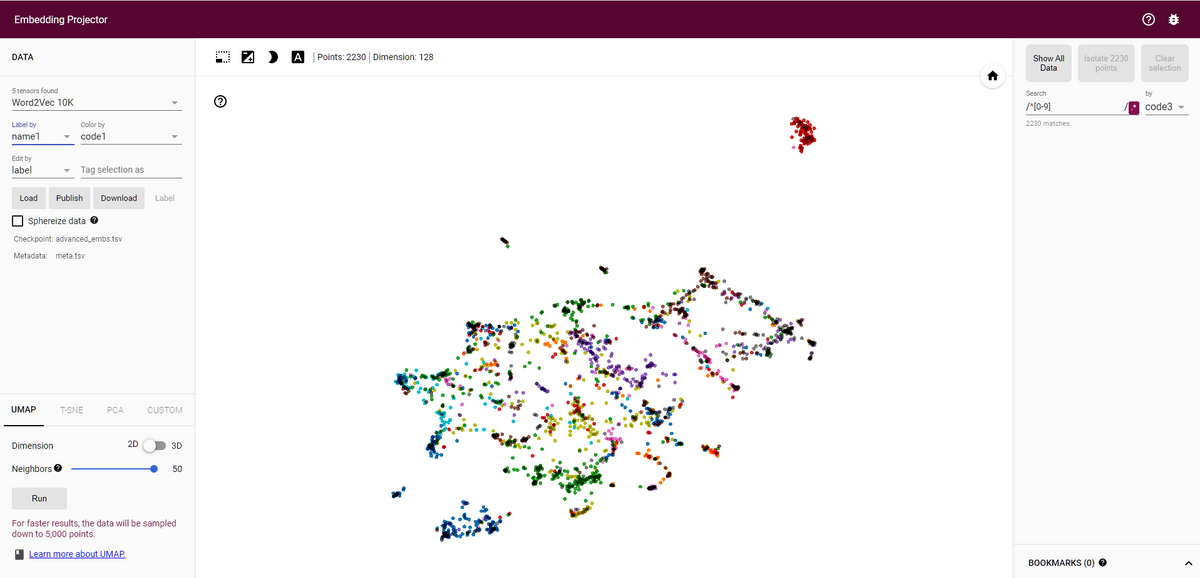Click the Neighbors help icon
1200x578 pixels.
[x=58, y=468]
